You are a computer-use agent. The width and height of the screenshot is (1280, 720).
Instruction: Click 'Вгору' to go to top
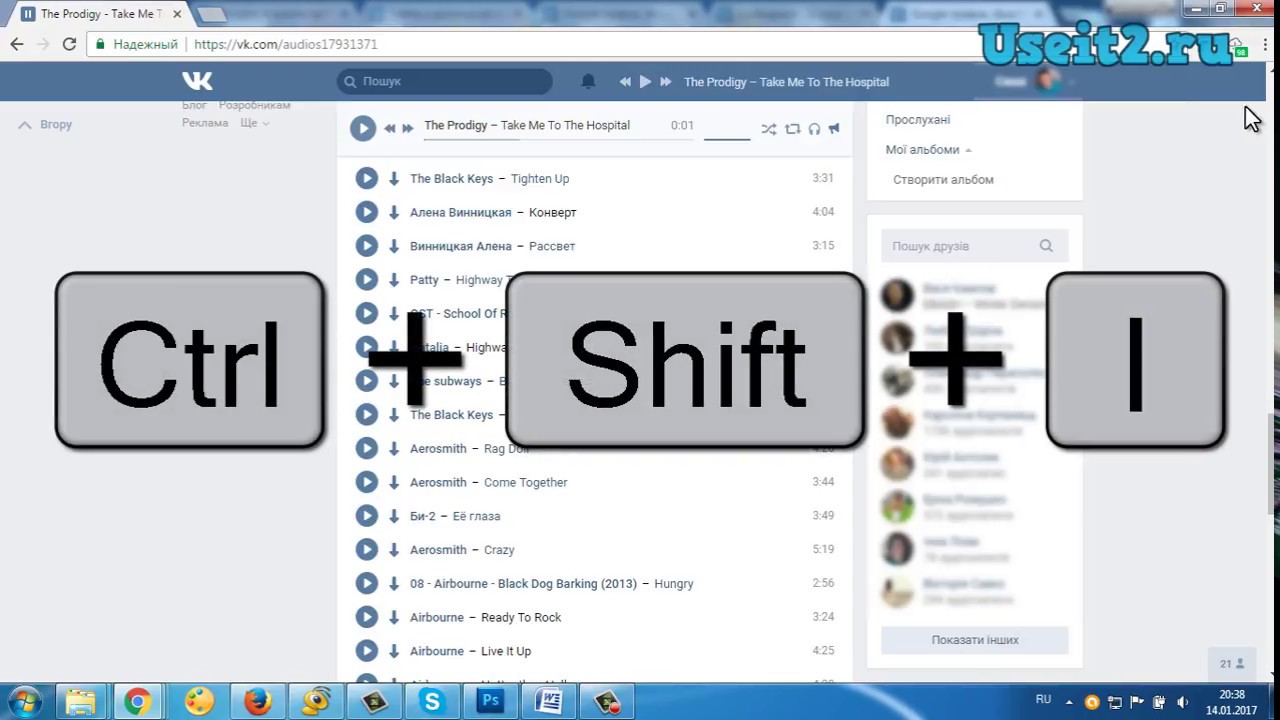(46, 125)
